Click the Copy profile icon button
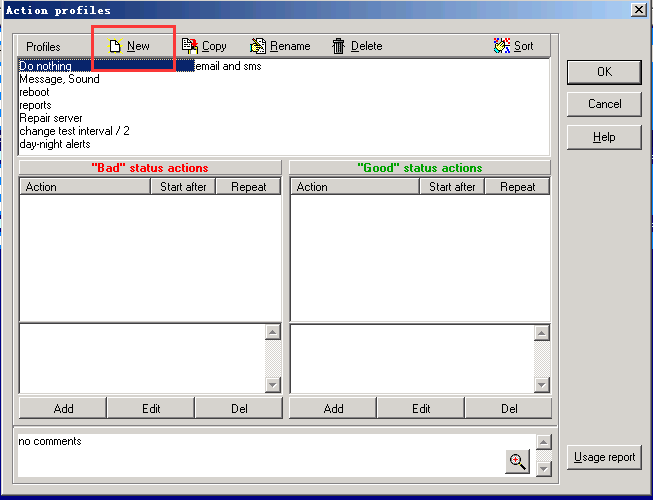This screenshot has width=653, height=500. pyautogui.click(x=189, y=46)
